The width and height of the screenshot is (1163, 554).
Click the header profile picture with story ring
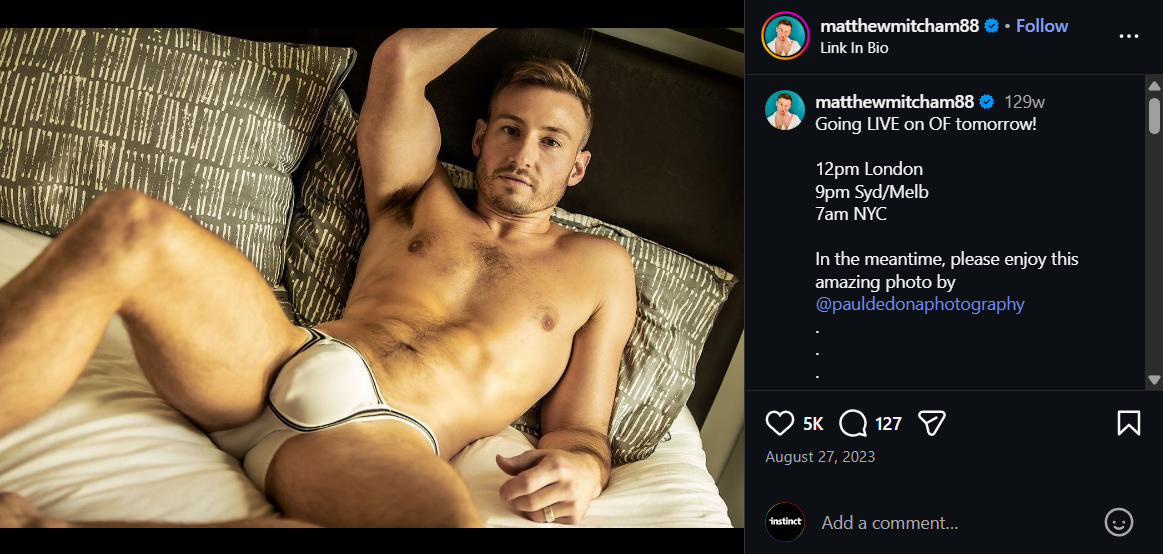[785, 36]
